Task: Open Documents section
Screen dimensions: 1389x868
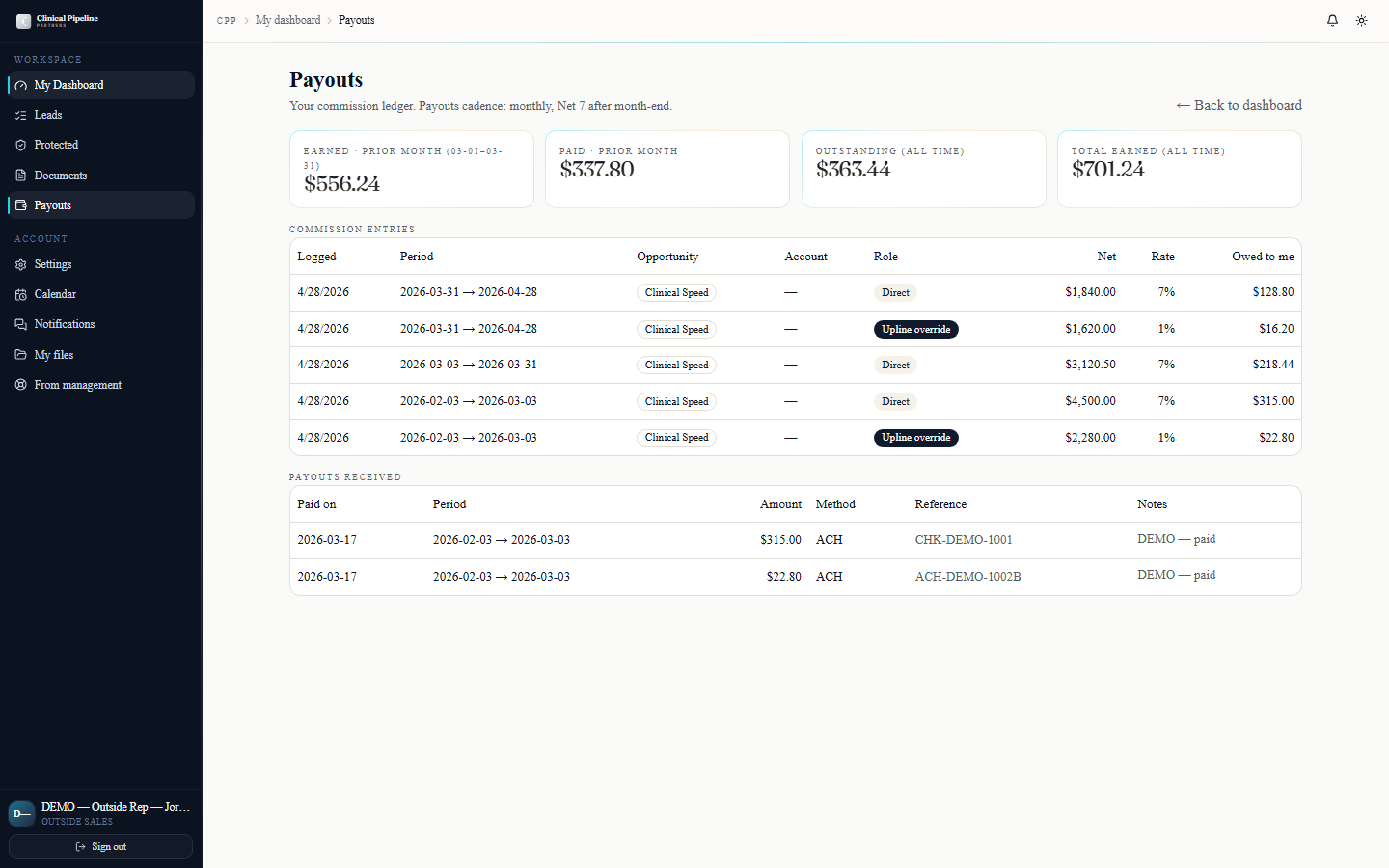Action: 101,176
